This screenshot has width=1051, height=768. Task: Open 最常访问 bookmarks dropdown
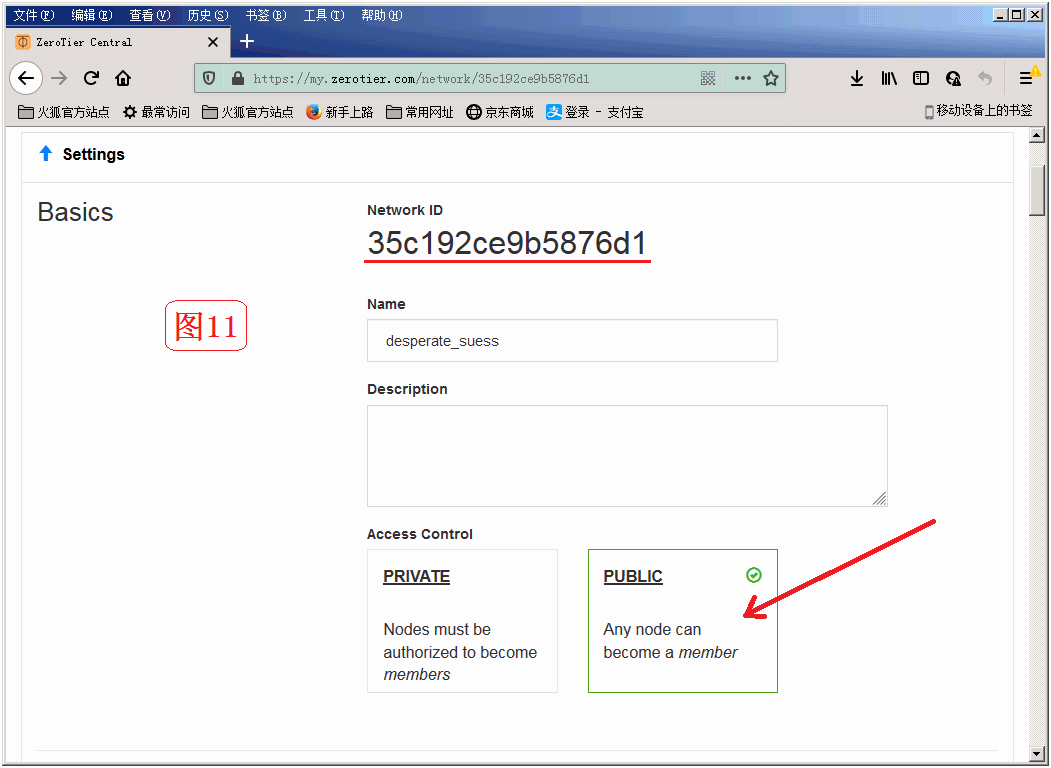click(156, 112)
